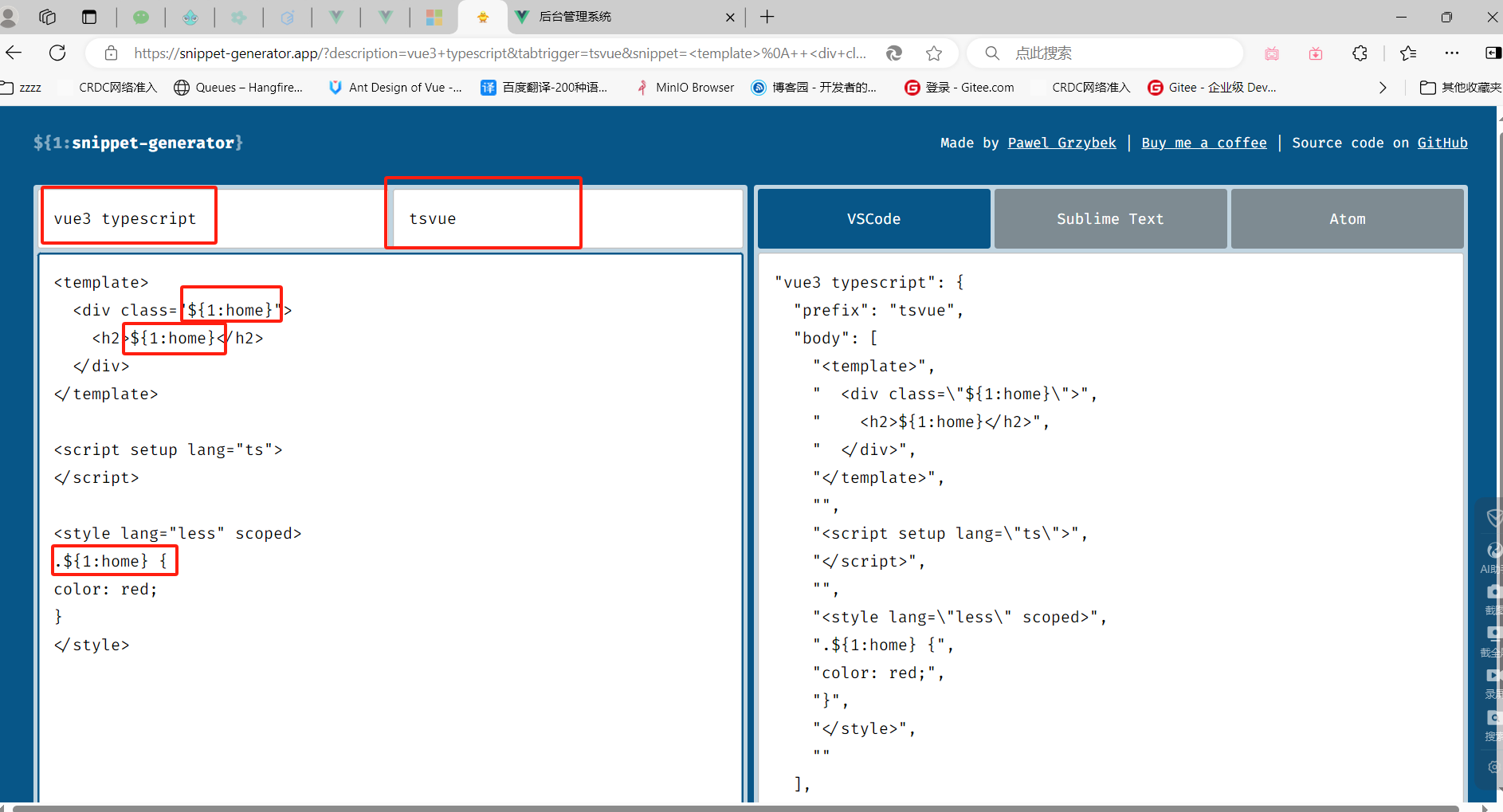Open a new browser tab
This screenshot has width=1503, height=812.
(767, 17)
